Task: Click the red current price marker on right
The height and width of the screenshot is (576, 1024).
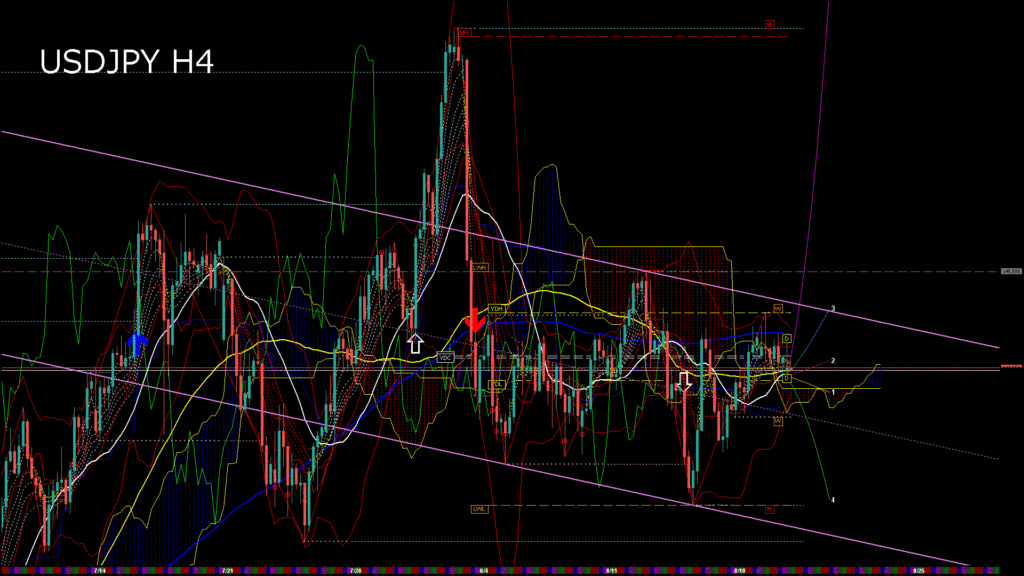Action: pos(1011,367)
